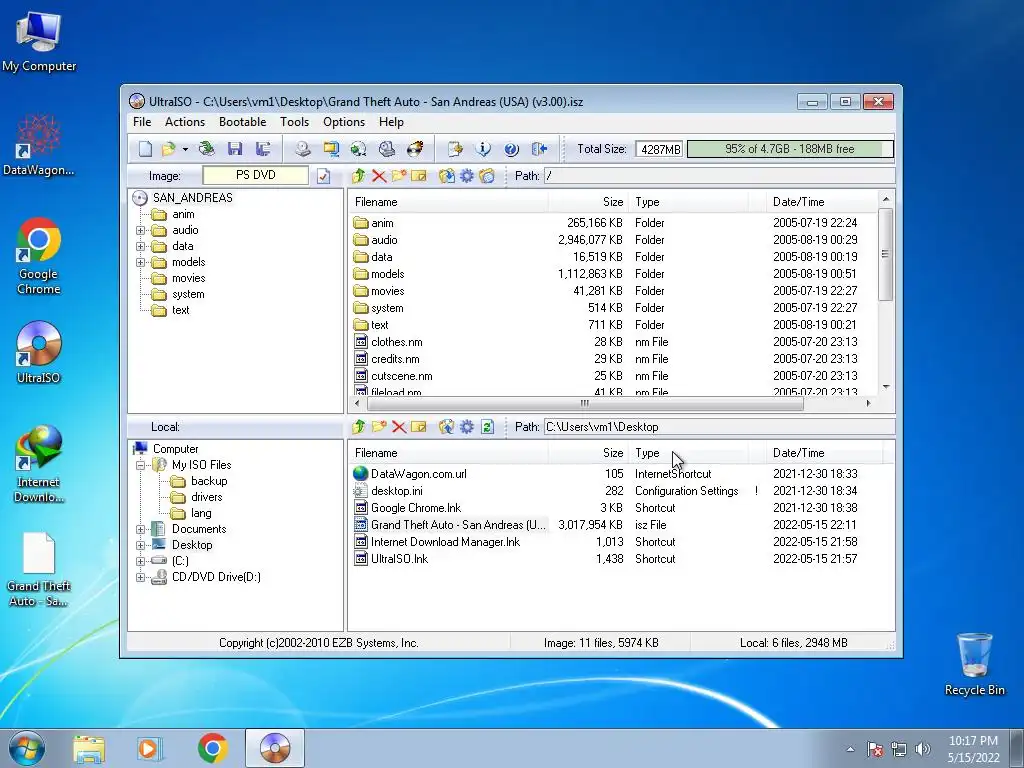Click Type column header in local file list

689,453
